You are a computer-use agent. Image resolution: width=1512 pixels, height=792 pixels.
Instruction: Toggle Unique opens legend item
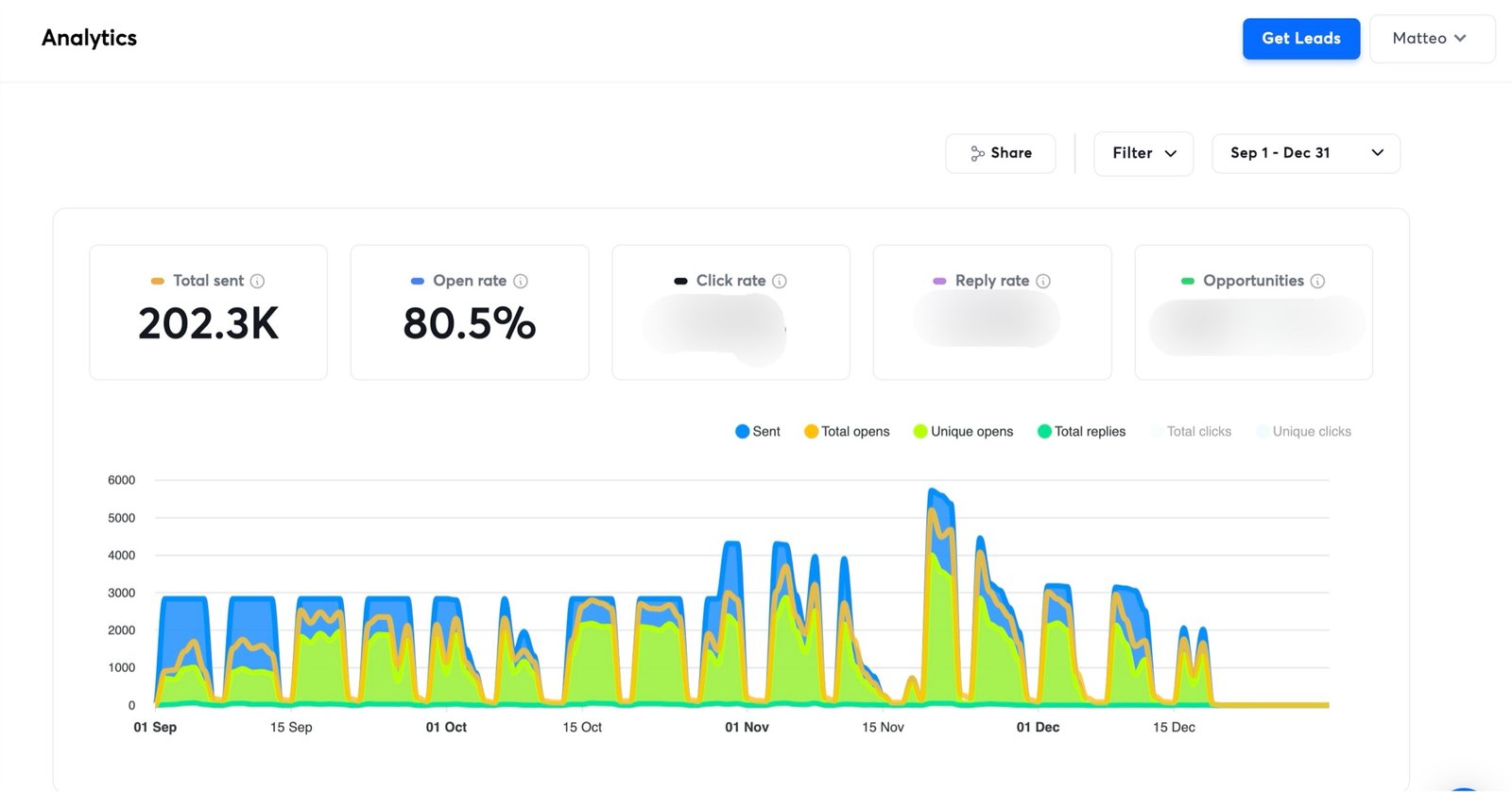963,431
